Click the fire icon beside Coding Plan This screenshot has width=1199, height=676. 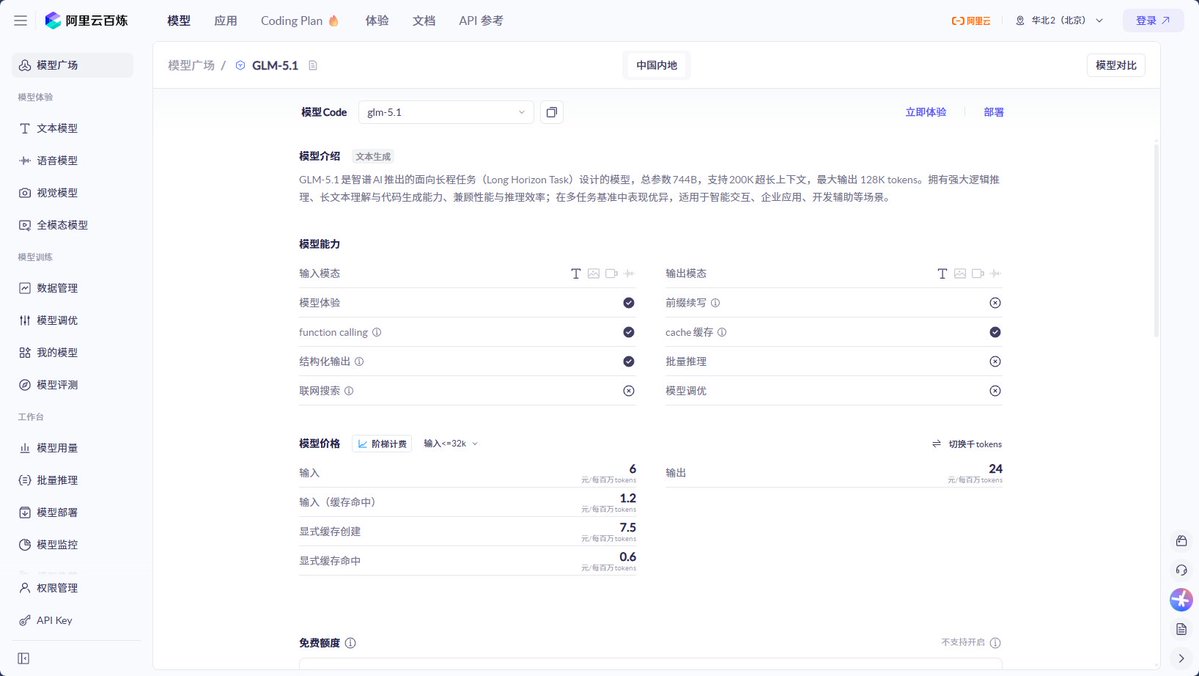click(x=333, y=21)
